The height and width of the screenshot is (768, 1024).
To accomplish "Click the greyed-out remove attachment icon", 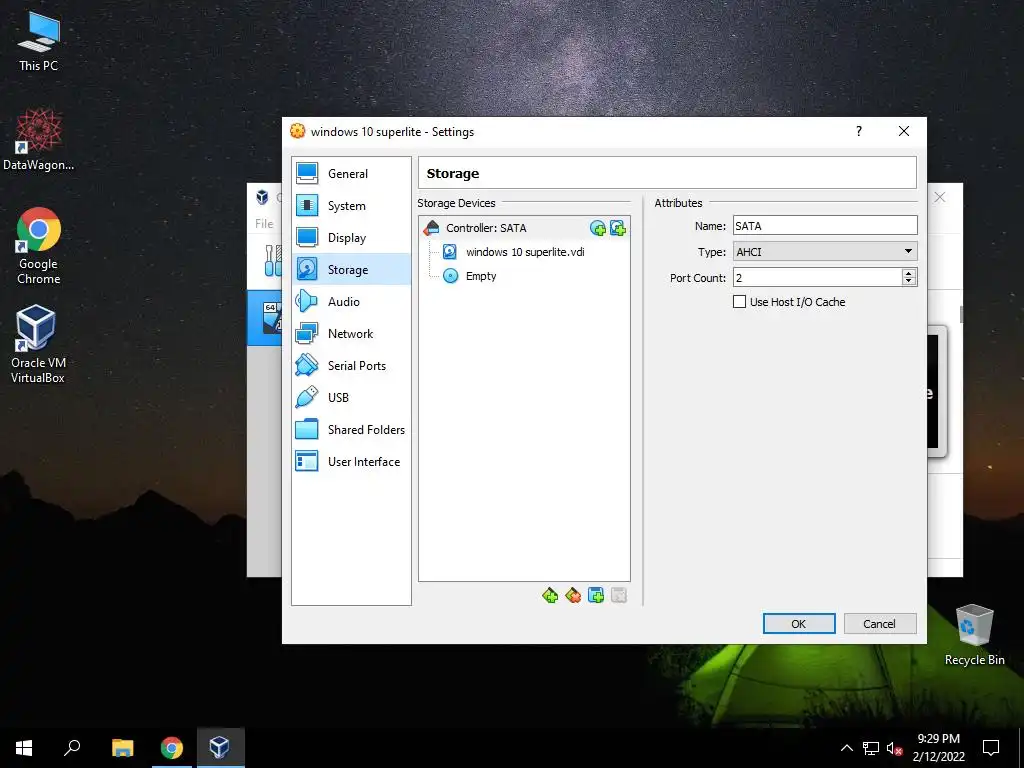I will pos(618,595).
